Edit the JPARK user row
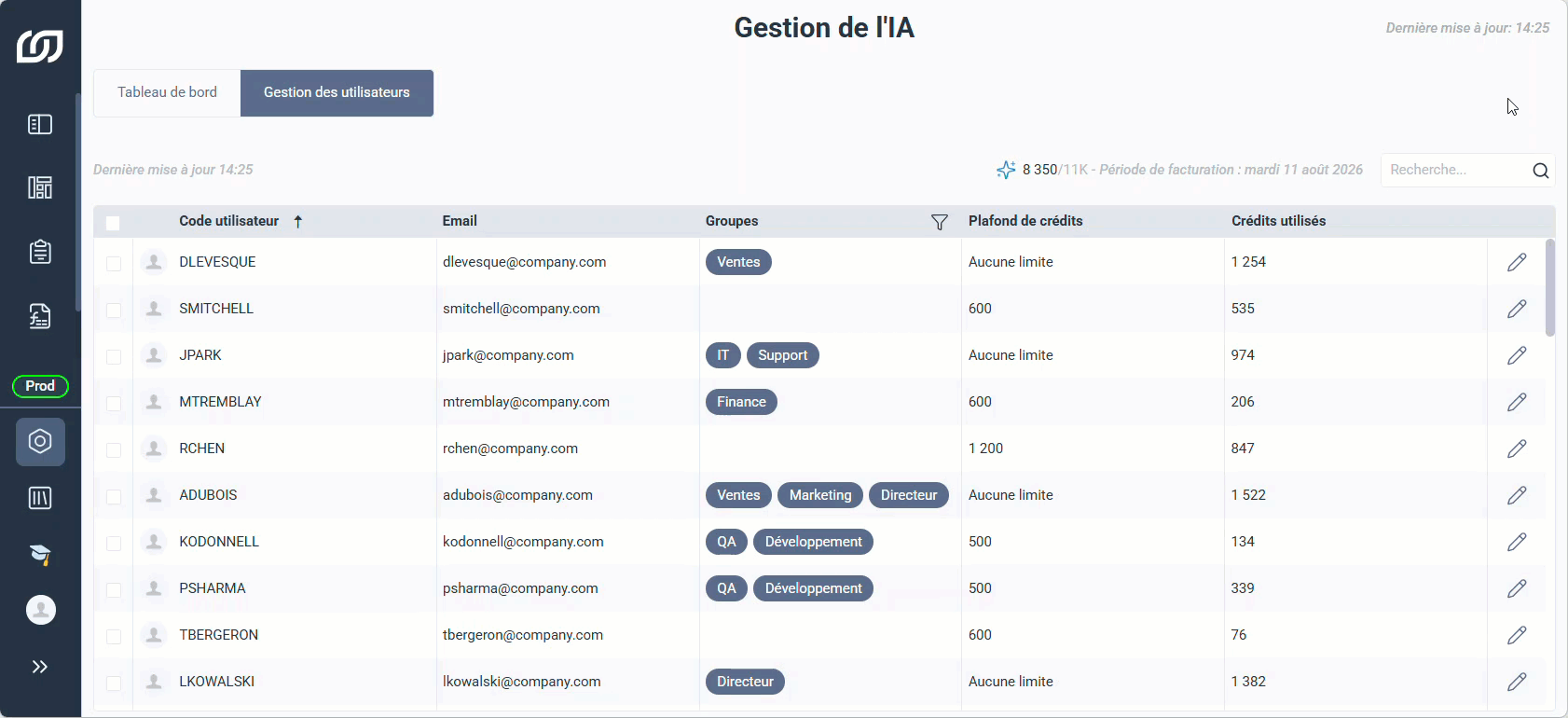 click(x=1517, y=355)
